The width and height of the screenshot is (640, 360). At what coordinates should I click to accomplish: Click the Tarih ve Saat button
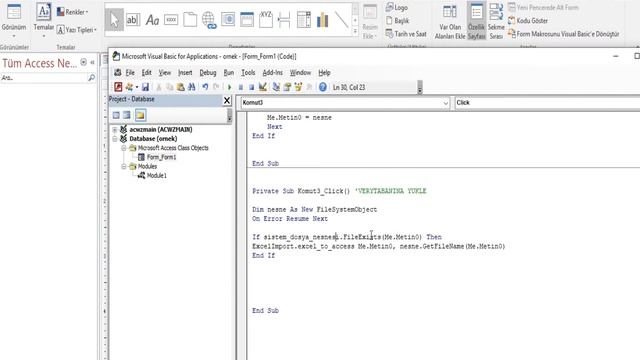406,34
